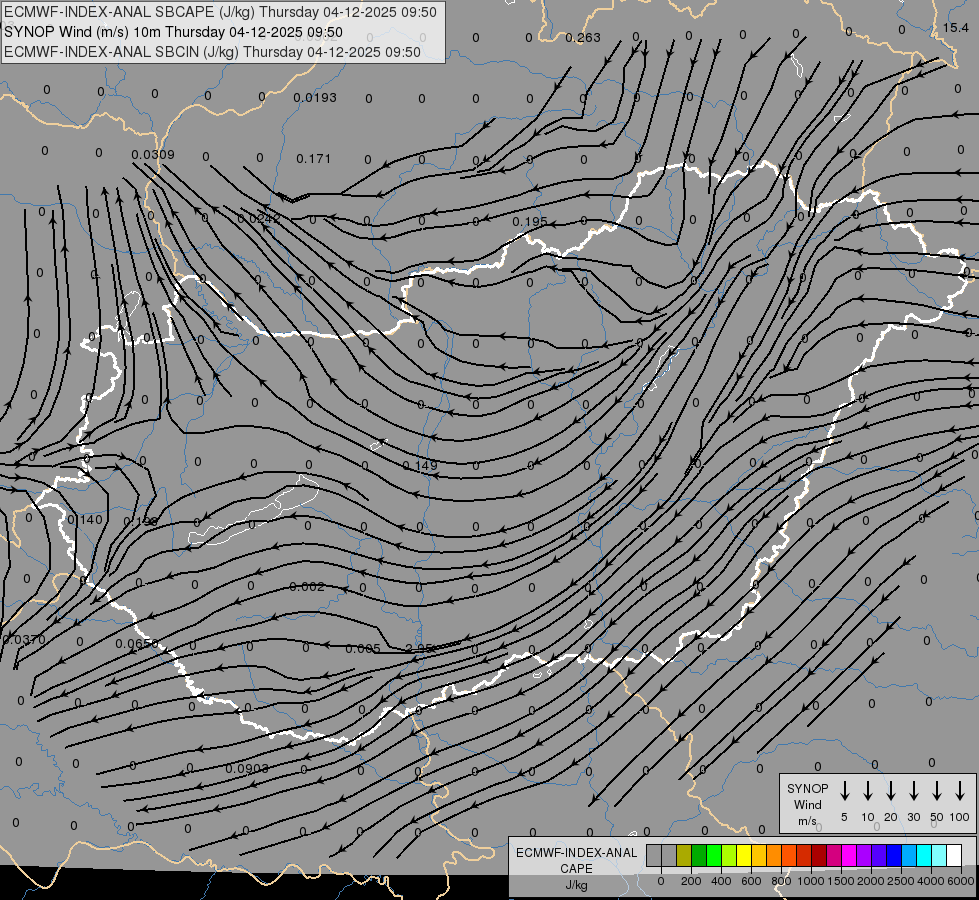Click the 0.140 value on the map
Image resolution: width=979 pixels, height=900 pixels.
(x=84, y=520)
